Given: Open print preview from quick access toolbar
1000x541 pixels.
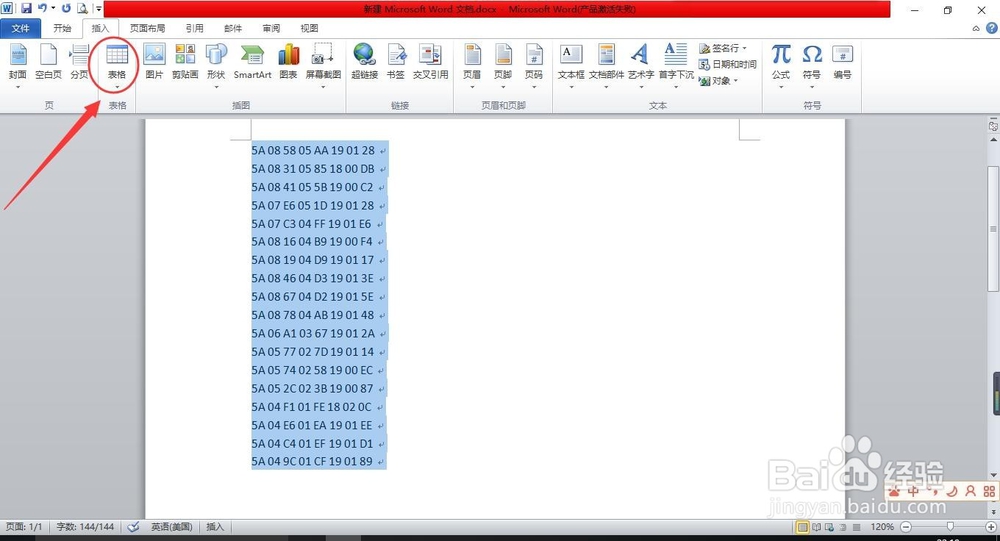Looking at the screenshot, I should click(x=83, y=9).
